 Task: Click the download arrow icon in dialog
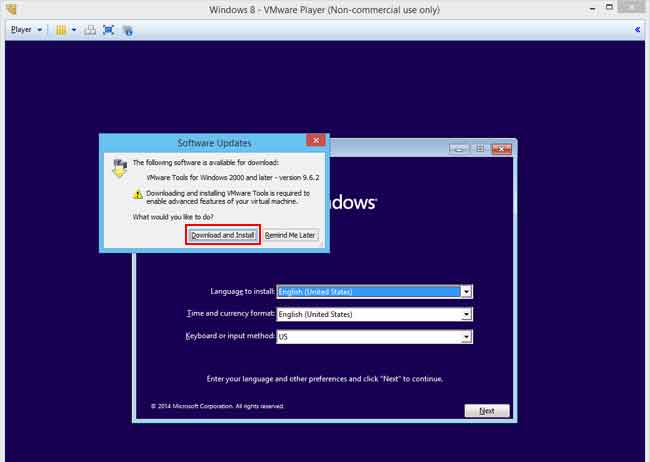pos(120,167)
